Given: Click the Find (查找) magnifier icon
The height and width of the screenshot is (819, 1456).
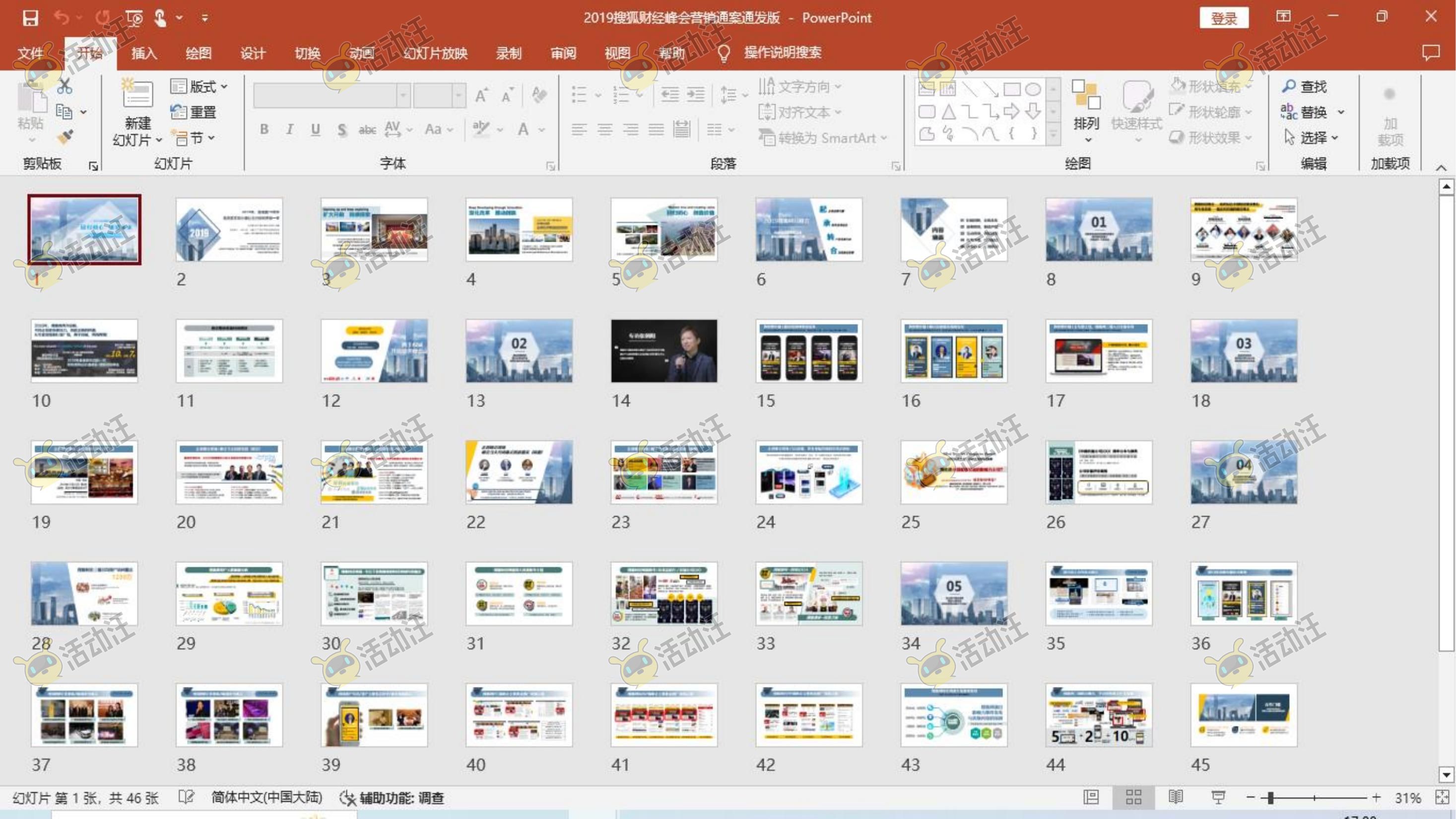Looking at the screenshot, I should tap(1289, 86).
